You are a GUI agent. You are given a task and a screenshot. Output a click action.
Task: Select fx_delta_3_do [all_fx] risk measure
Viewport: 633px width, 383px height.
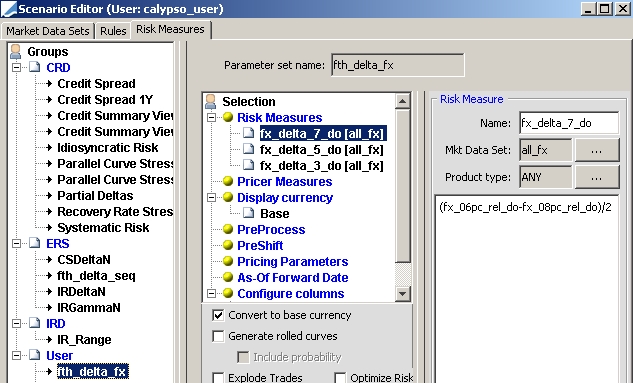tap(321, 165)
